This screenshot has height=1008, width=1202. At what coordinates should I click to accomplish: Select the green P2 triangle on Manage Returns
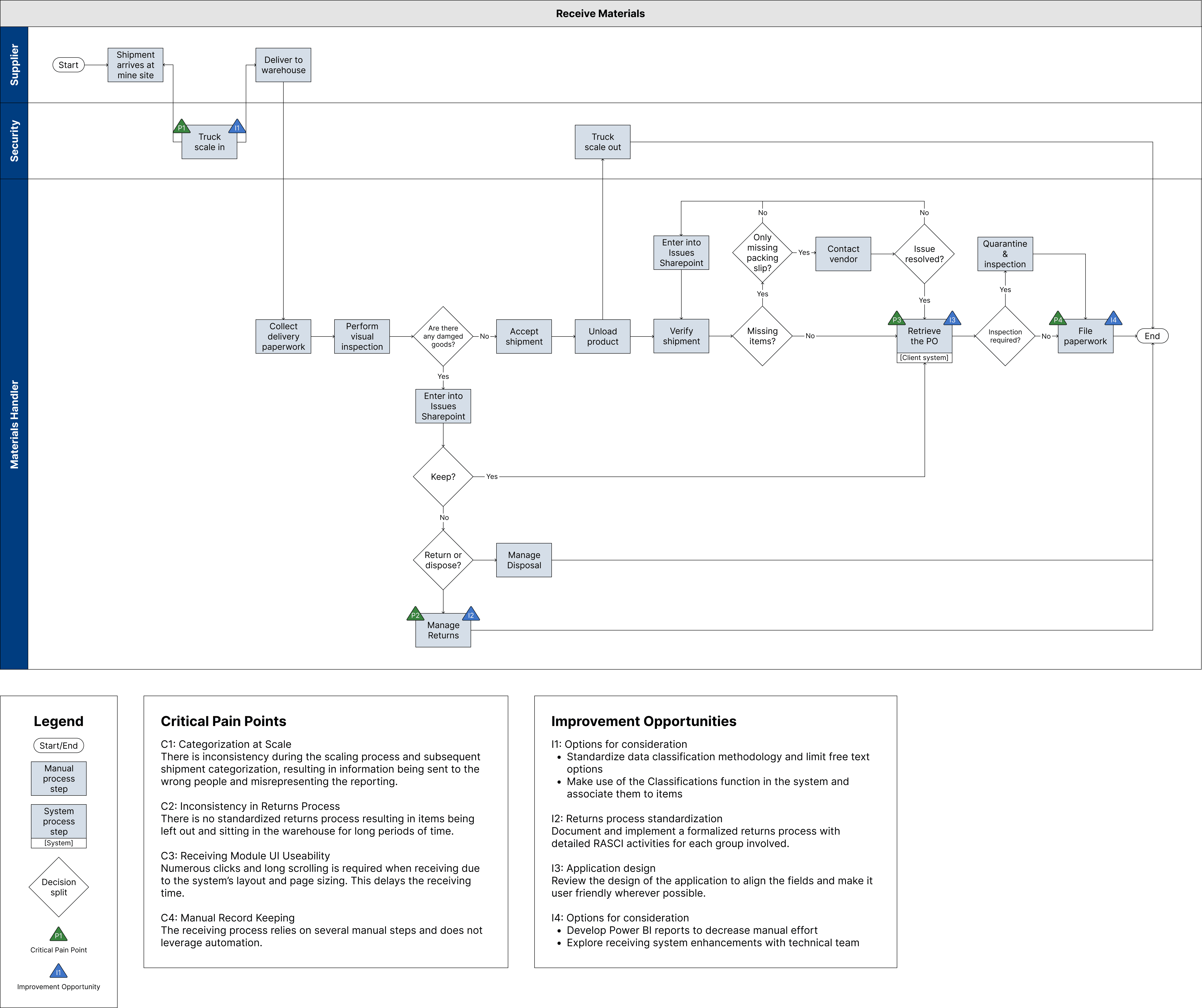tap(415, 615)
